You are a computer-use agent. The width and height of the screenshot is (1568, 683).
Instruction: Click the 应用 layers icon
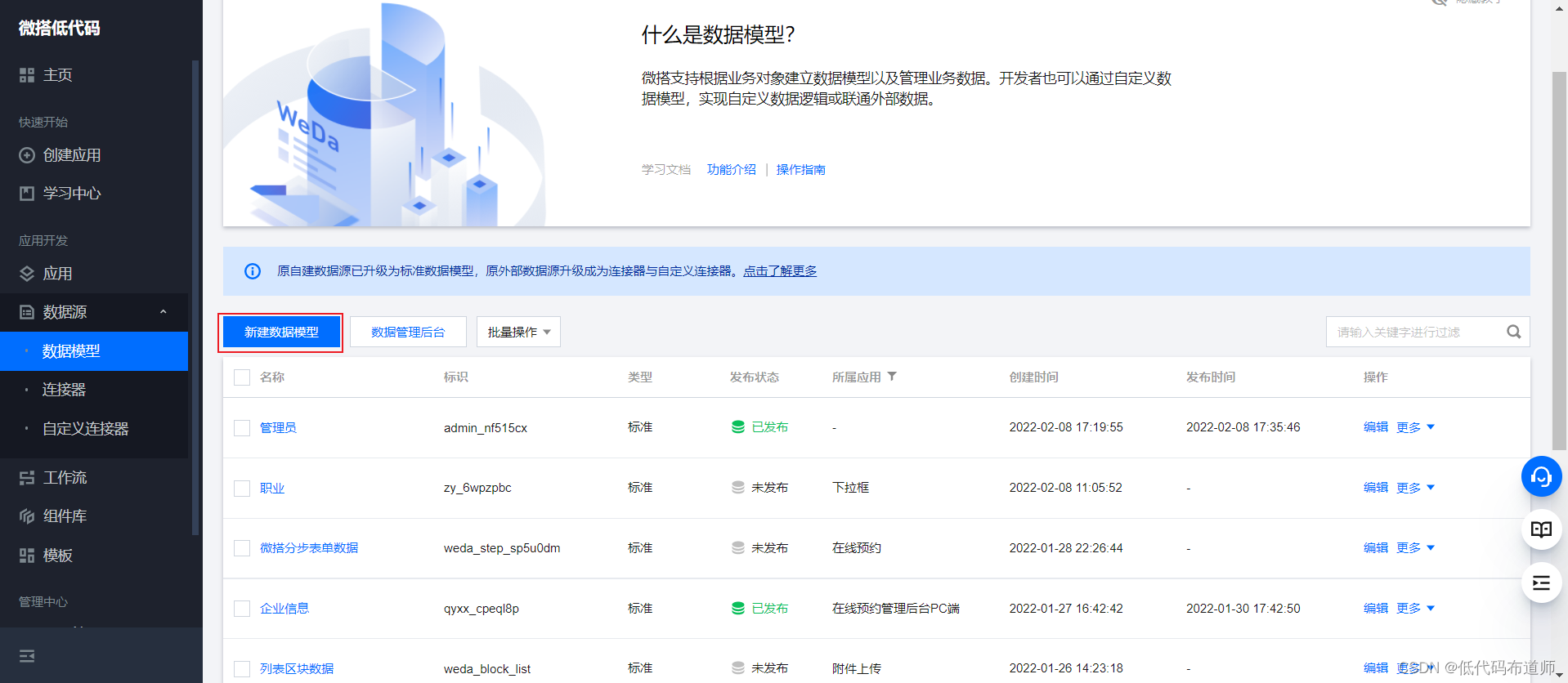(27, 274)
